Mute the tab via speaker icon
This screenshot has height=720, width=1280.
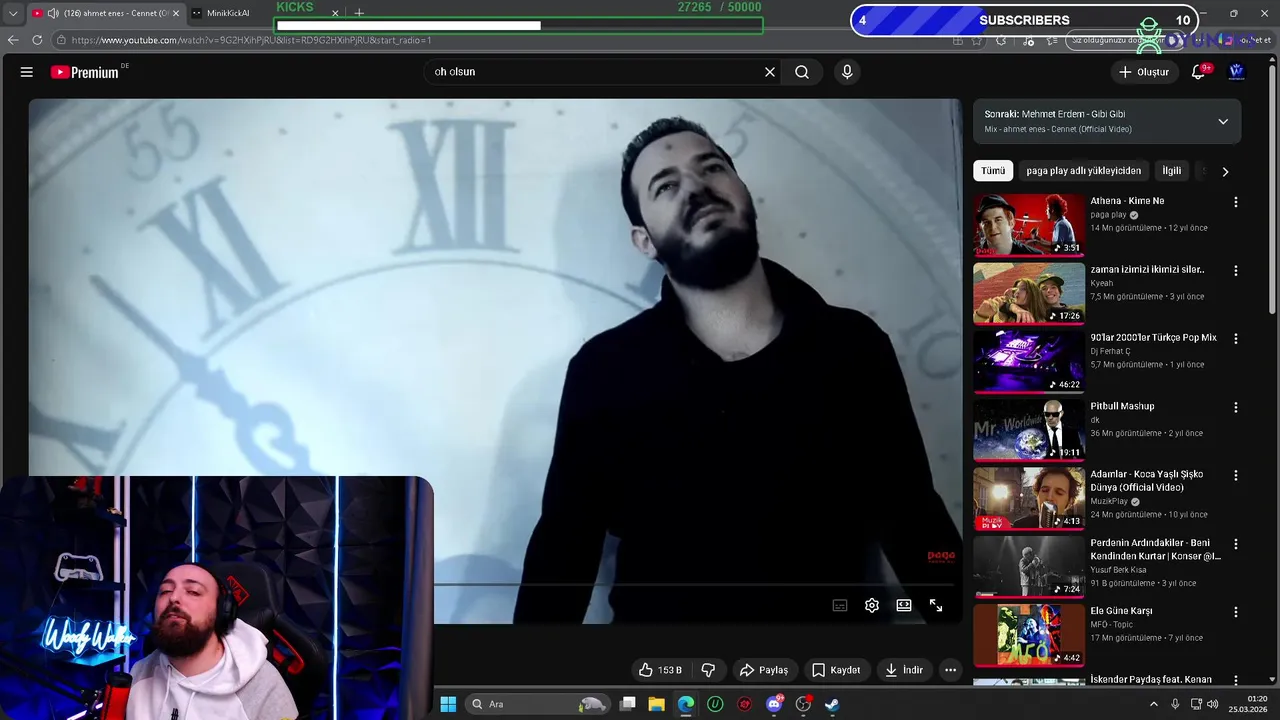(x=52, y=13)
